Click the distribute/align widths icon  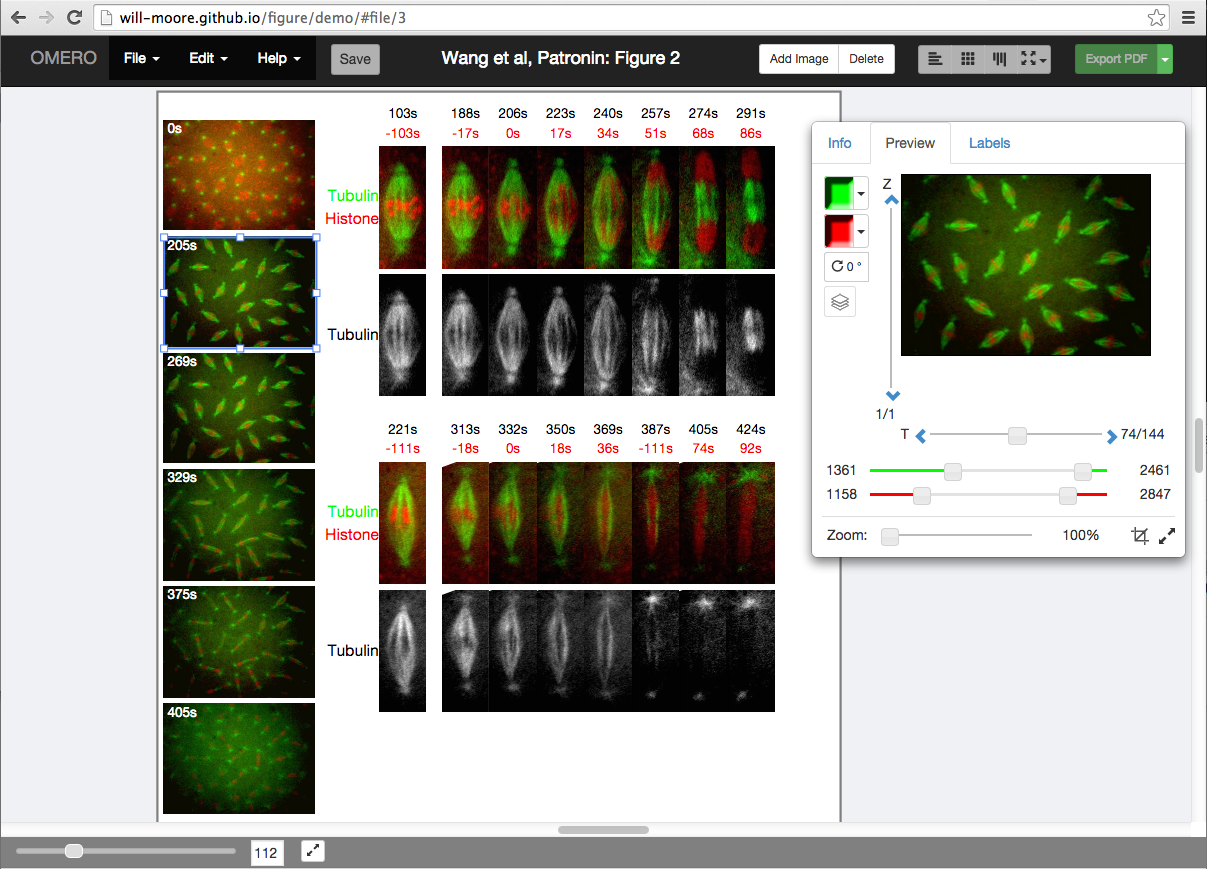(999, 59)
